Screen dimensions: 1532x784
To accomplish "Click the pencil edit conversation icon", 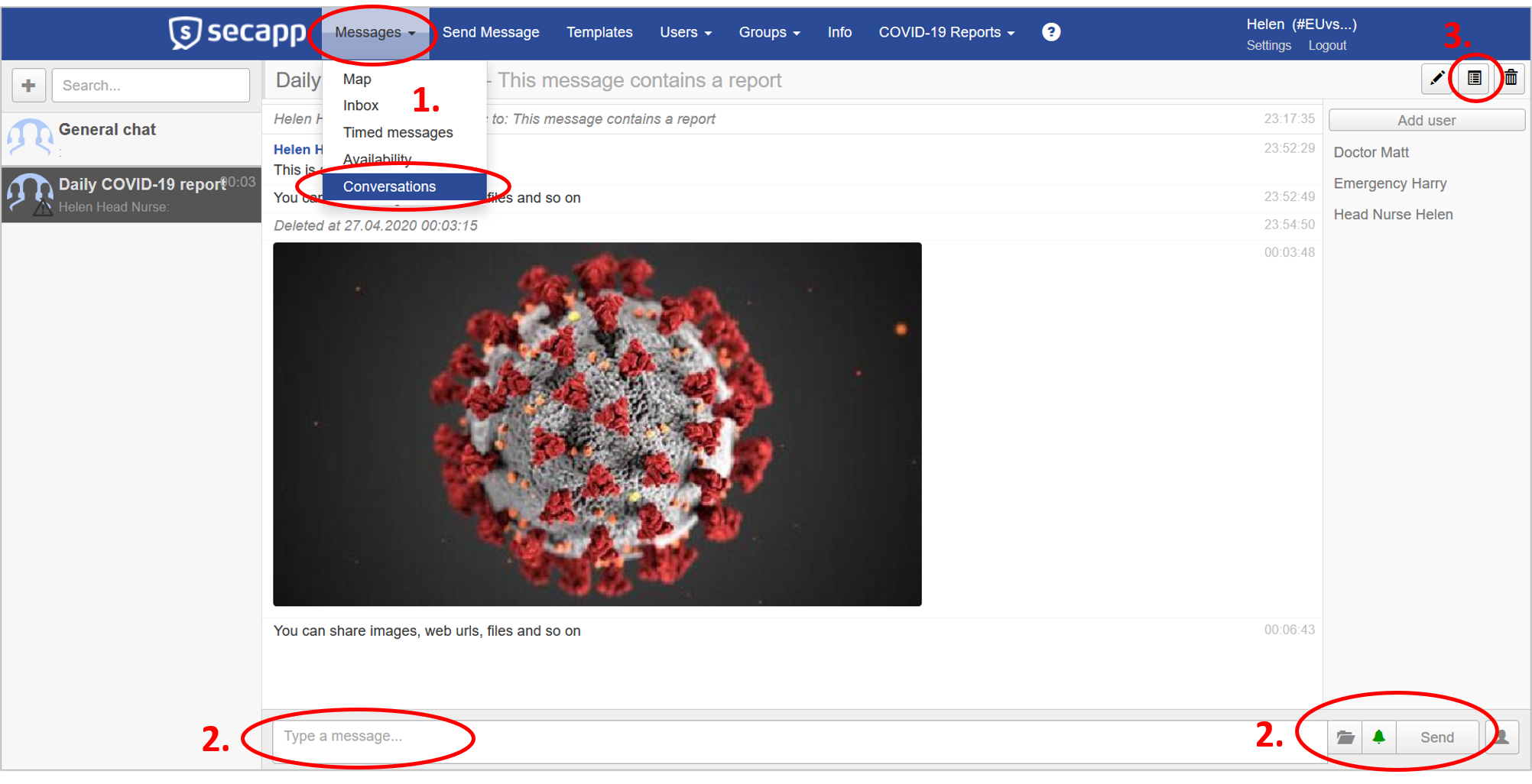I will 1437,79.
